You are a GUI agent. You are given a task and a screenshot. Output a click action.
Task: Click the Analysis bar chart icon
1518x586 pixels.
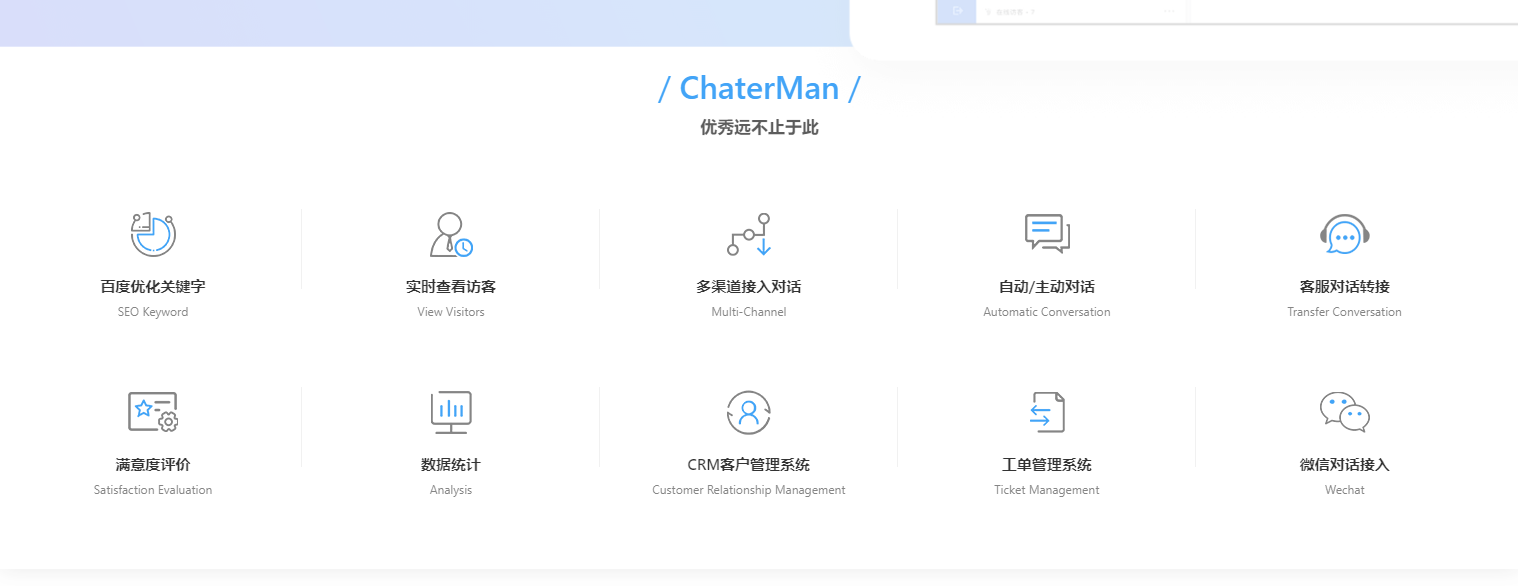[x=451, y=412]
